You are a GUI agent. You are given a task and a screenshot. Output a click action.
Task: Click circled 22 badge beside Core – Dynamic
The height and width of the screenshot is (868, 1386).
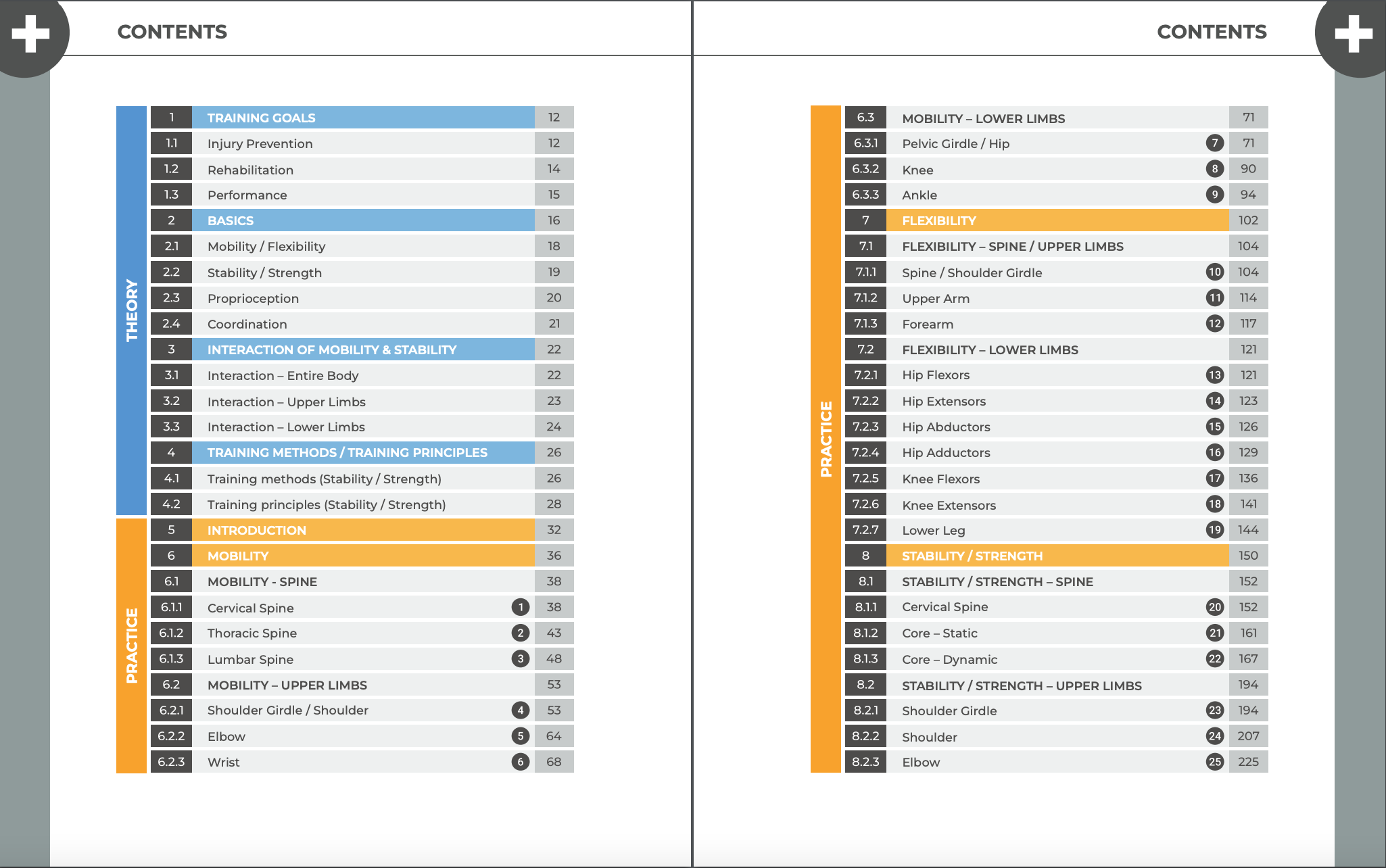1214,659
